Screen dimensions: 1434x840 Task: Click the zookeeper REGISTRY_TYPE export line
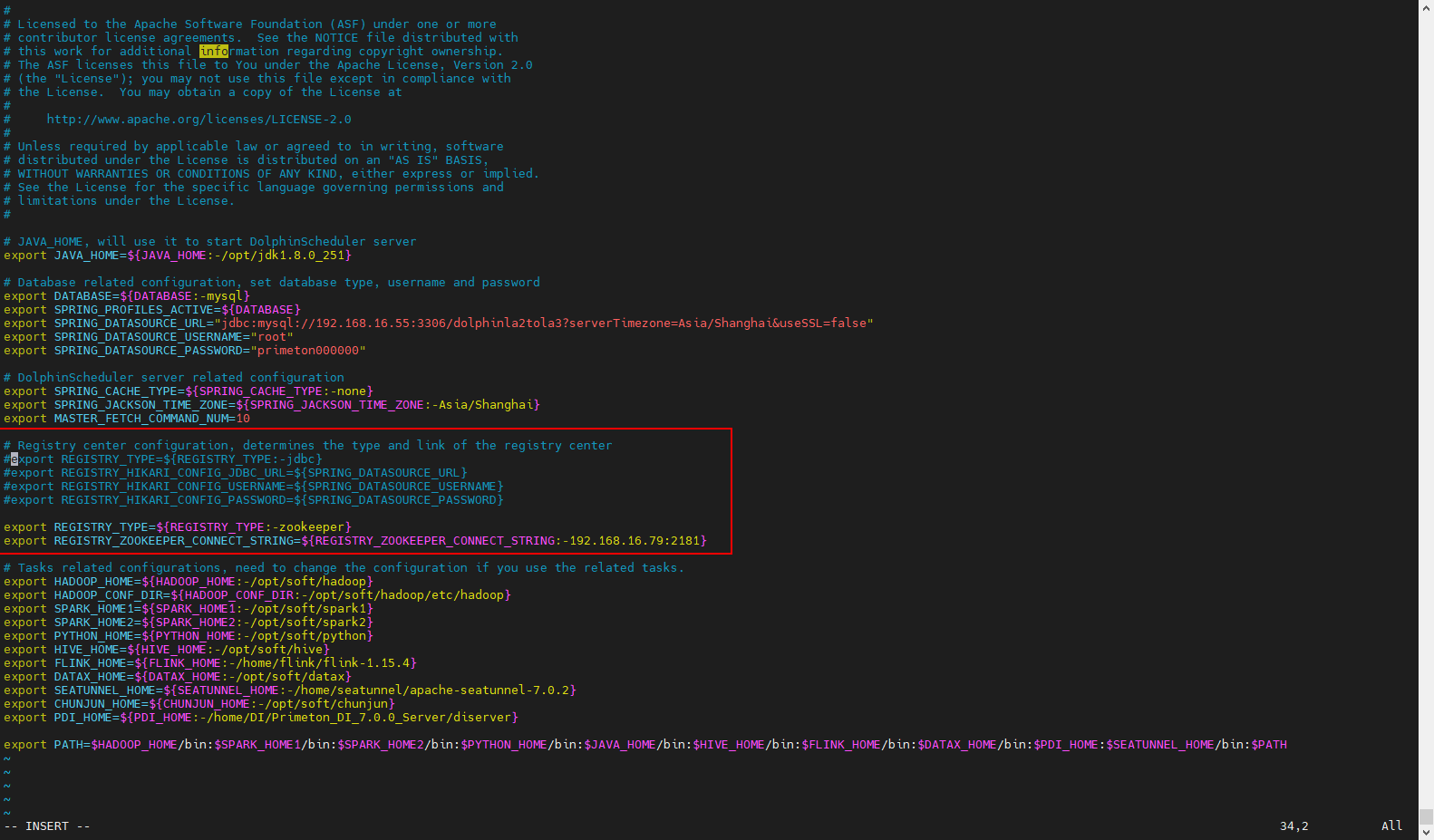coord(177,527)
